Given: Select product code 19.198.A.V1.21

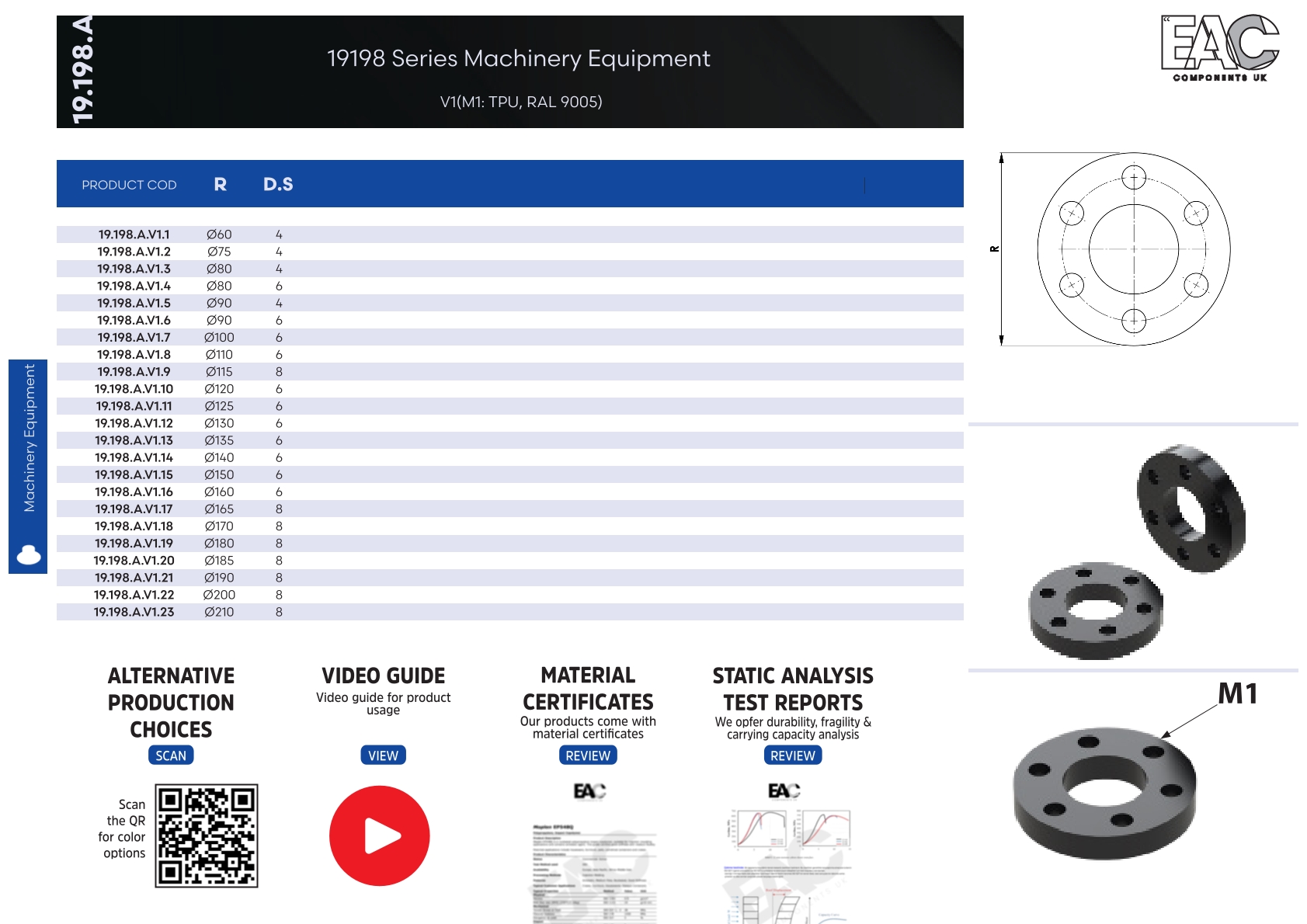Looking at the screenshot, I should (x=134, y=578).
